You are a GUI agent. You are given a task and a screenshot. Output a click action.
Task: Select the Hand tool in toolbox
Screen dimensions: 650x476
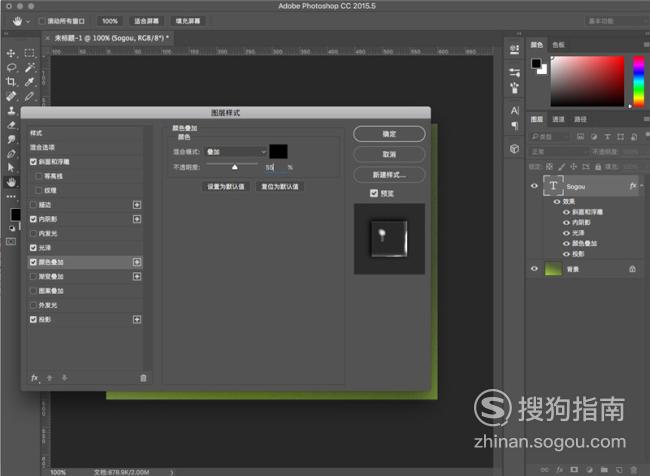click(11, 182)
